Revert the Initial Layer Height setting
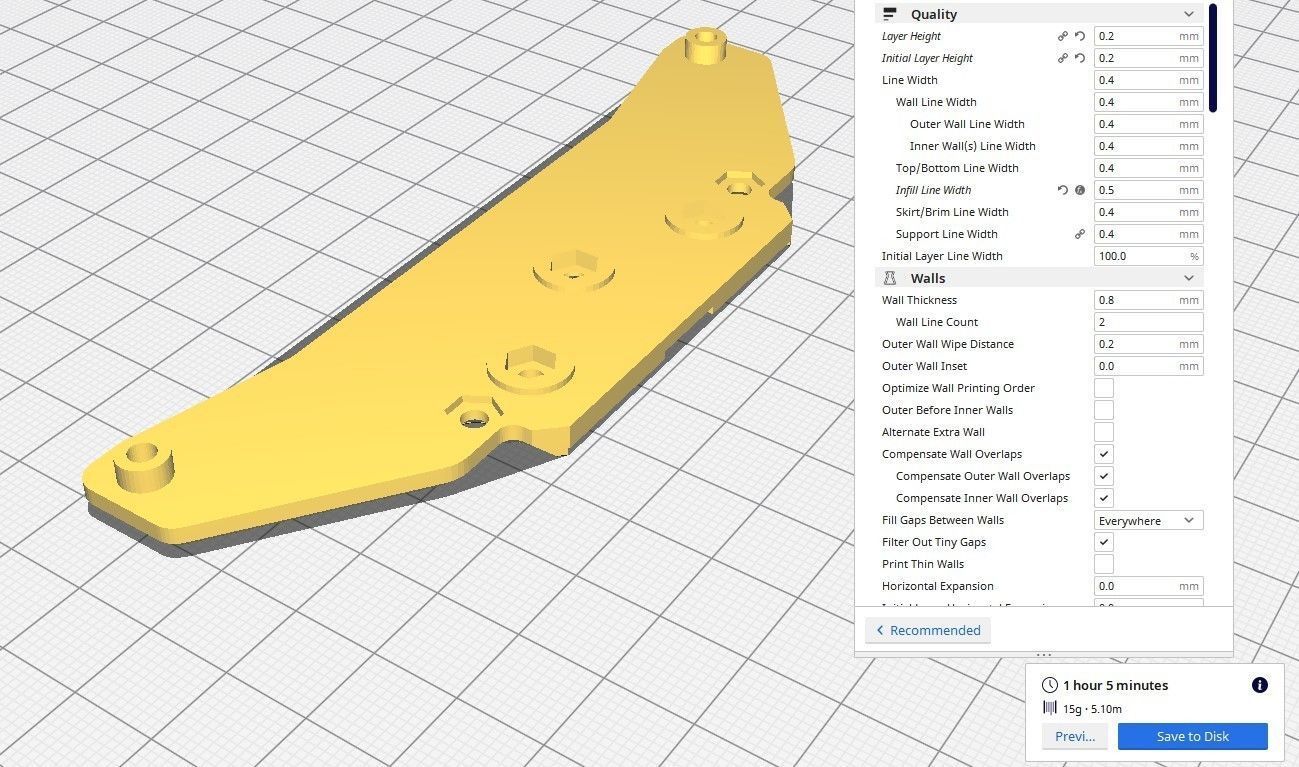Screen dimensions: 1299x767 point(1080,58)
